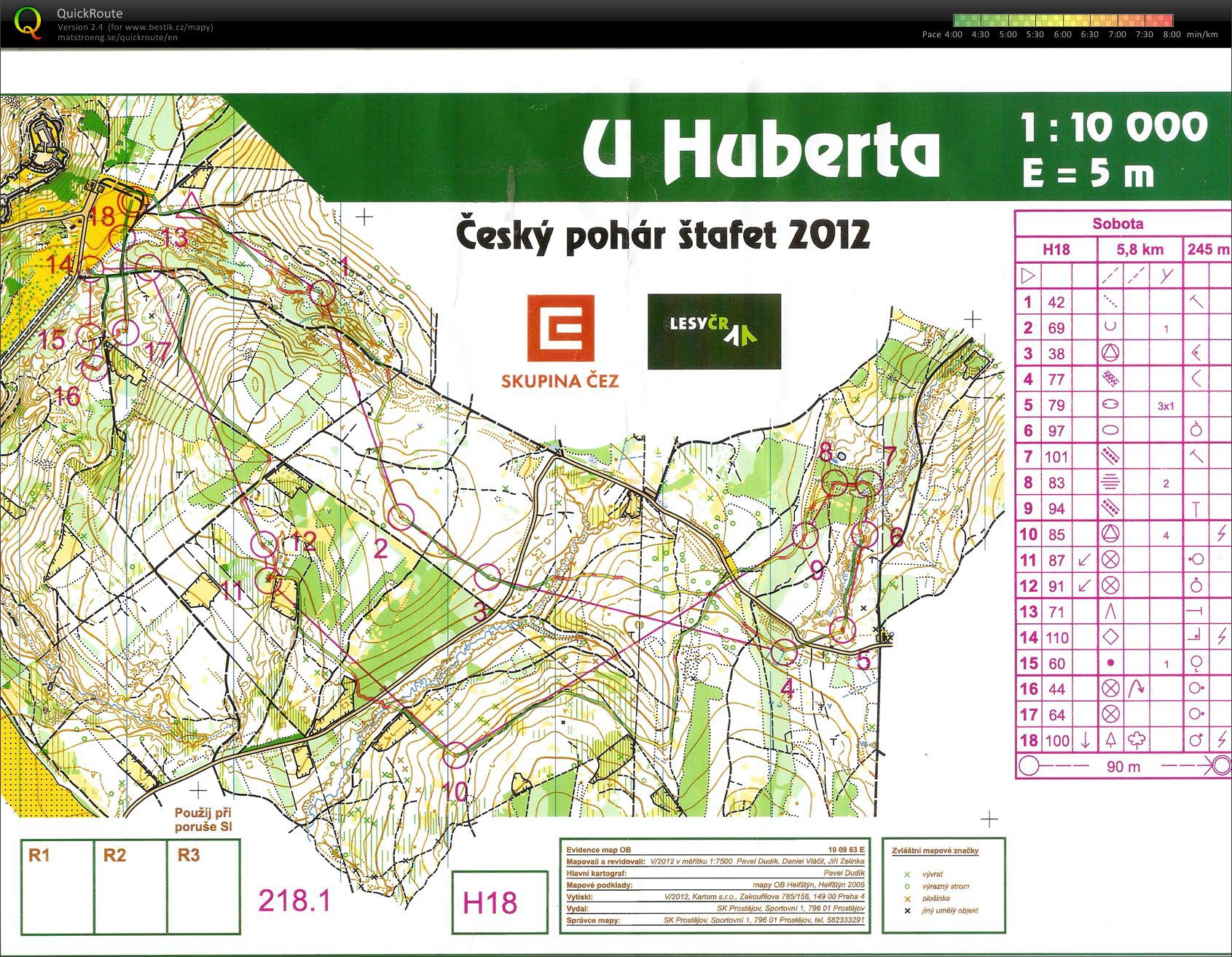Select control circle 3 on the map

(x=487, y=577)
